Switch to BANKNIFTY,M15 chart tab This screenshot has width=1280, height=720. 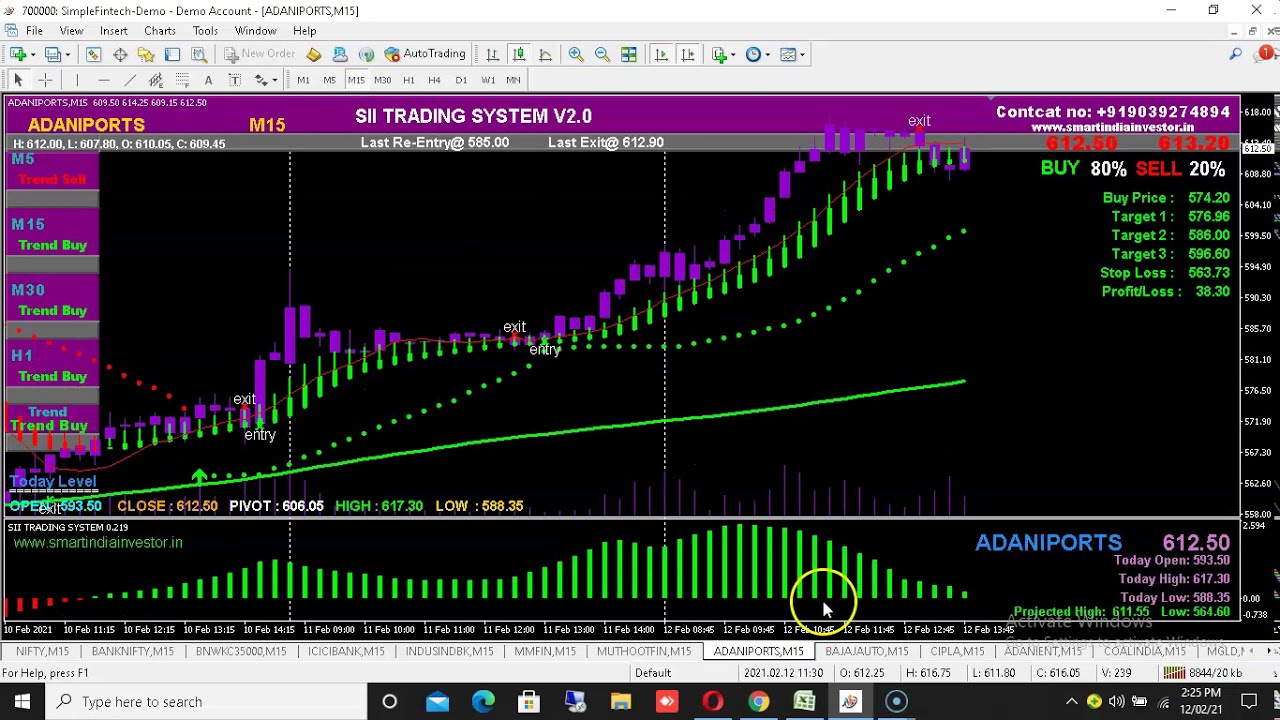132,651
